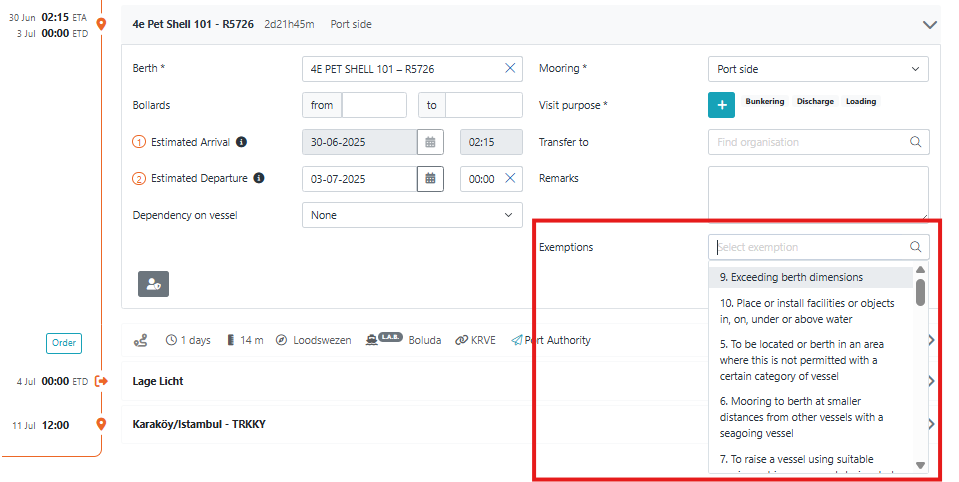Click the search icon in Transfer to field
The image size is (959, 482).
915,142
